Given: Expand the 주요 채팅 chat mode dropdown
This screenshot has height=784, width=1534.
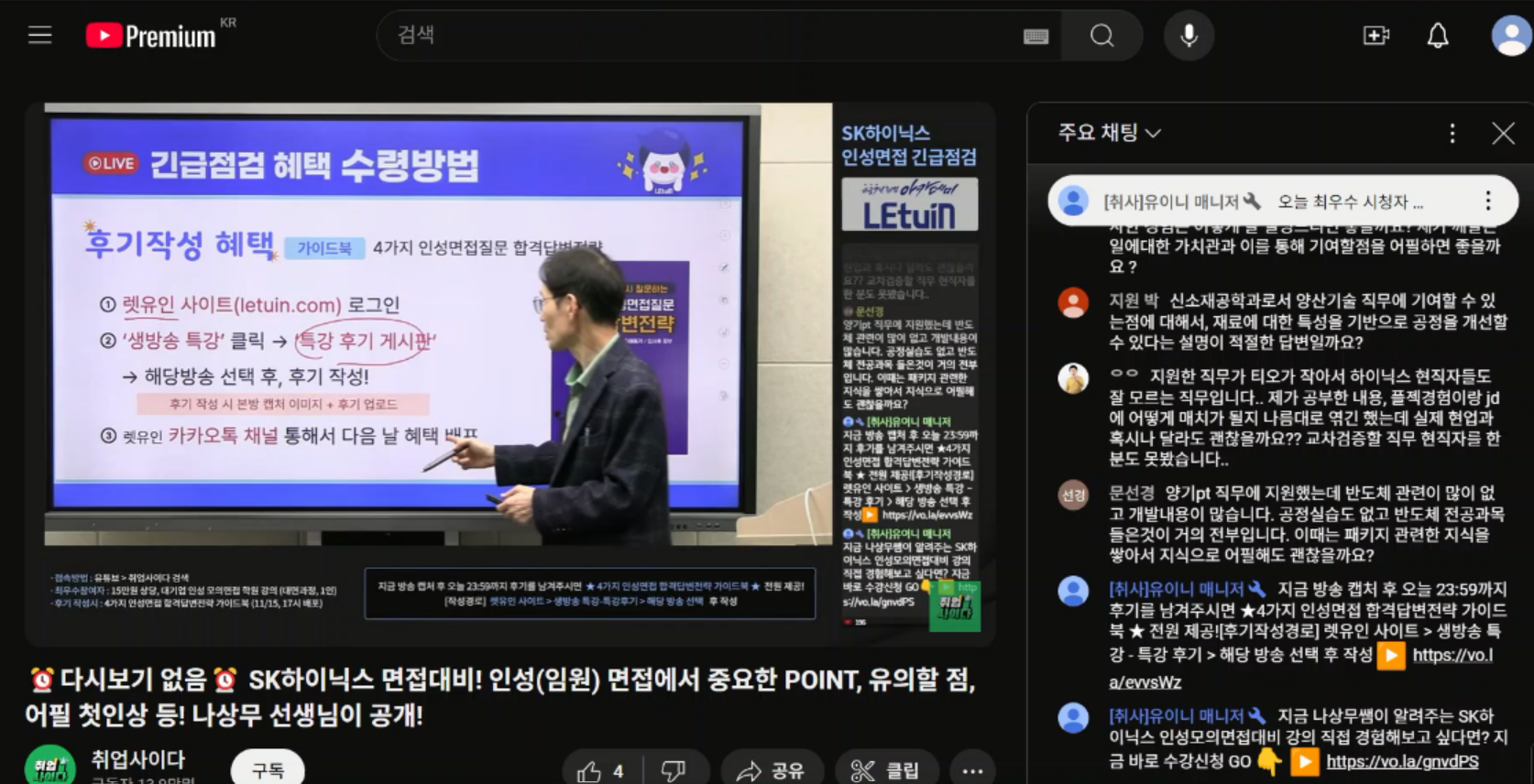Looking at the screenshot, I should click(1110, 133).
